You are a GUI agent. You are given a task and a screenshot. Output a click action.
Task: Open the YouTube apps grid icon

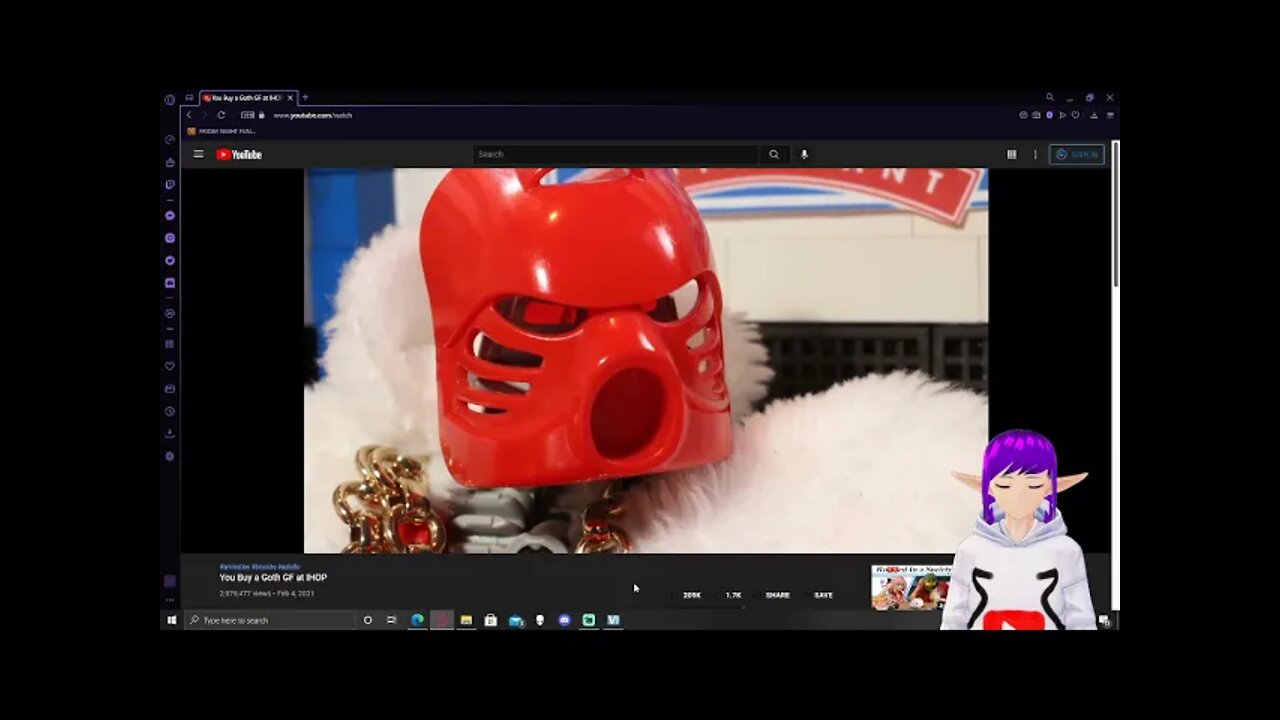(1011, 154)
